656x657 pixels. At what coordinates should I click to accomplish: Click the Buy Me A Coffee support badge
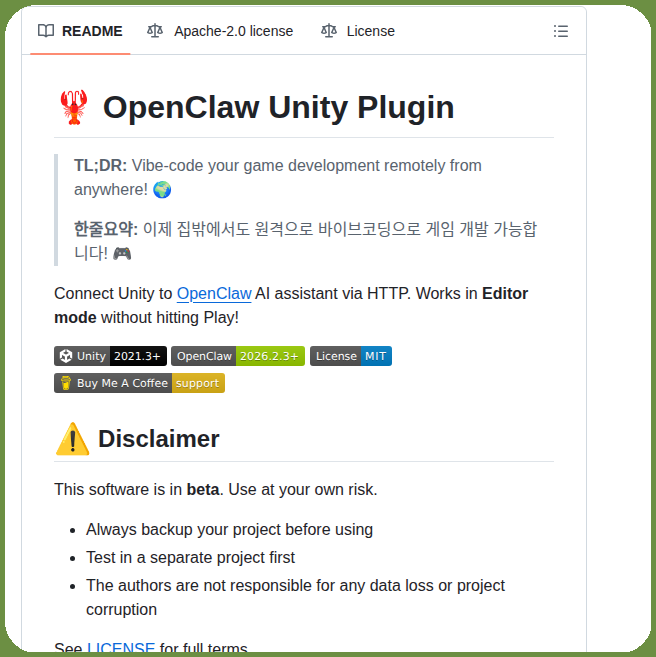[139, 383]
